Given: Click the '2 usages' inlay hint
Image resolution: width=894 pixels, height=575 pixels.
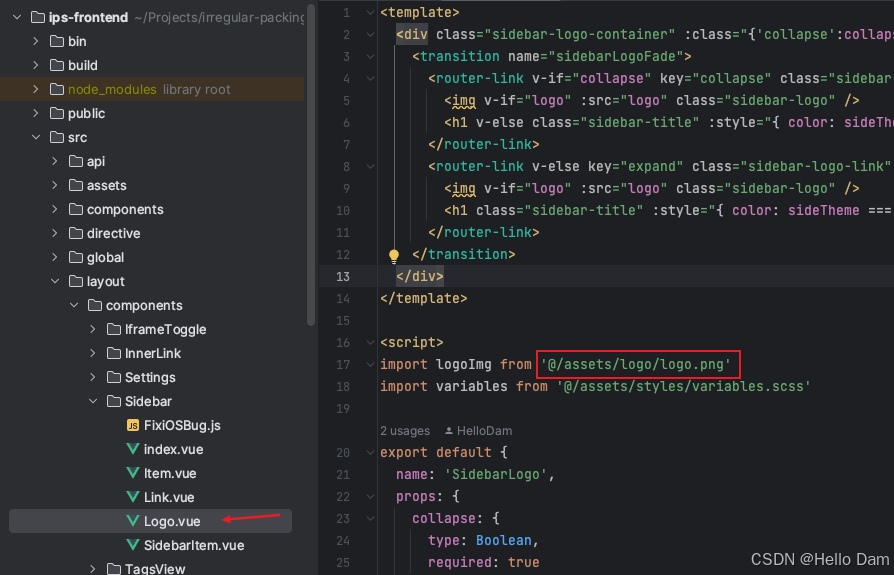Looking at the screenshot, I should (x=405, y=431).
